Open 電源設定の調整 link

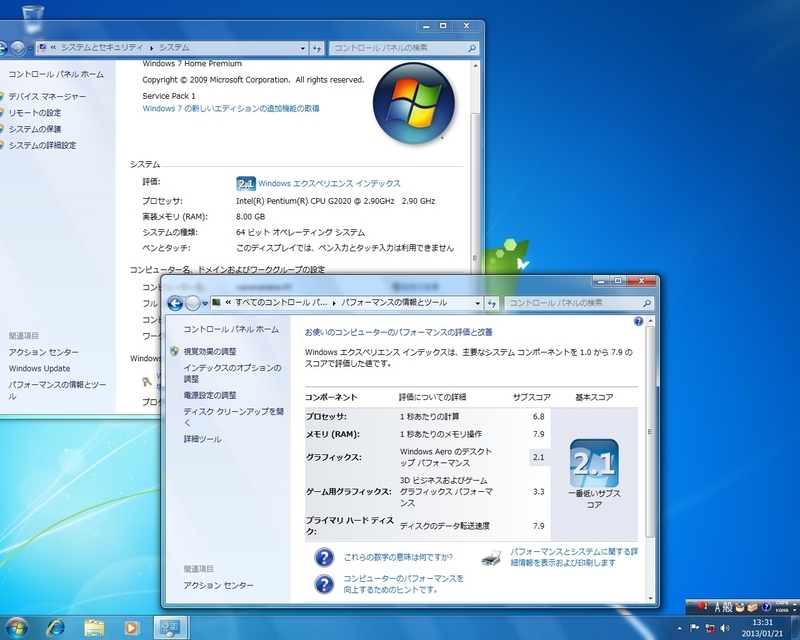pyautogui.click(x=210, y=395)
